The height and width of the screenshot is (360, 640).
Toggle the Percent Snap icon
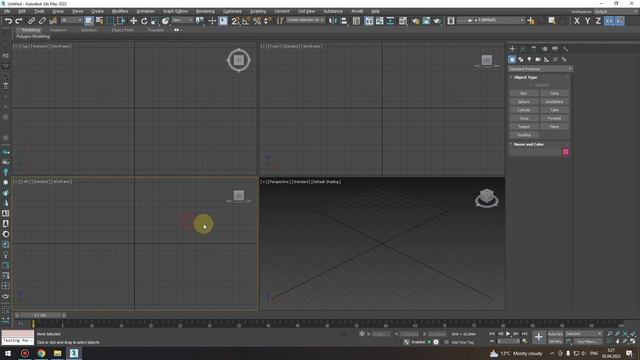[x=257, y=21]
